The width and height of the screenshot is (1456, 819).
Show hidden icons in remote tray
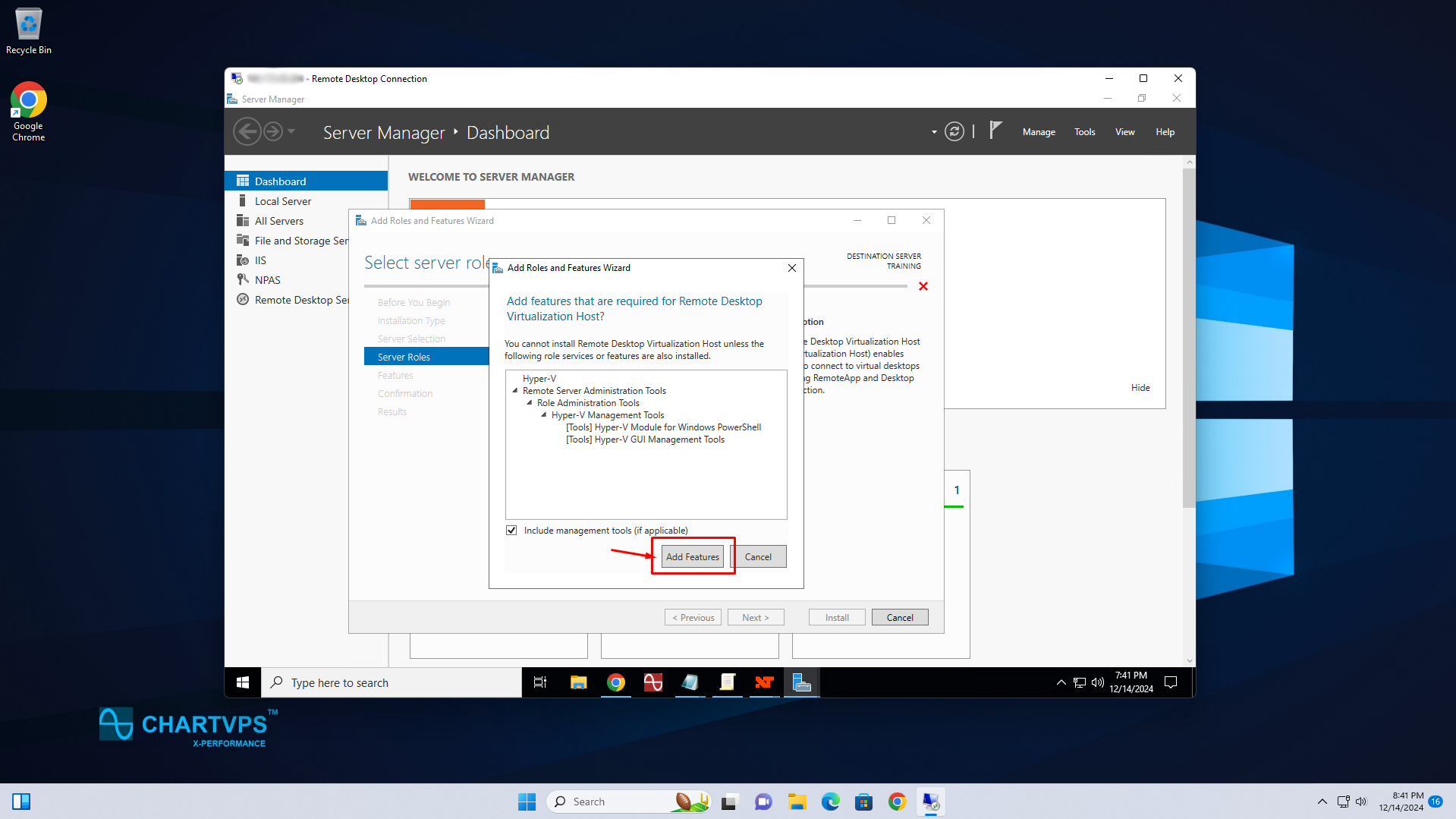click(1061, 682)
